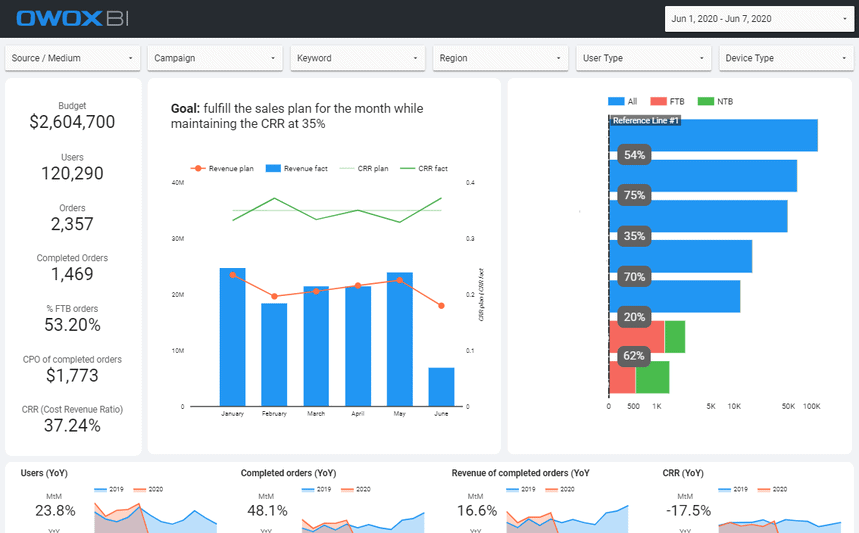
Task: Click the red FTB legend swatch
Action: click(658, 101)
